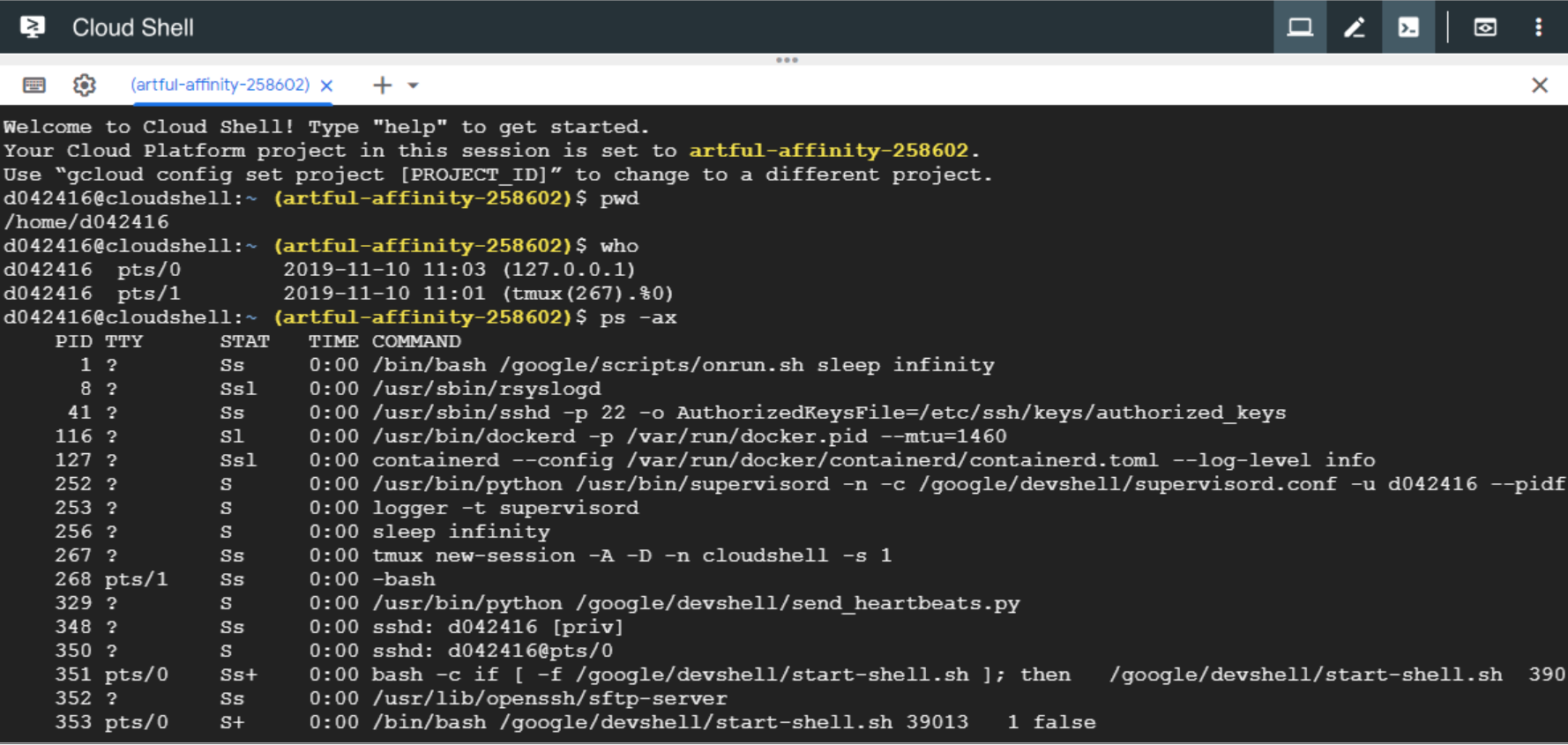Image resolution: width=1568 pixels, height=745 pixels.
Task: Open Web Preview using the eye icon
Action: tap(1485, 27)
